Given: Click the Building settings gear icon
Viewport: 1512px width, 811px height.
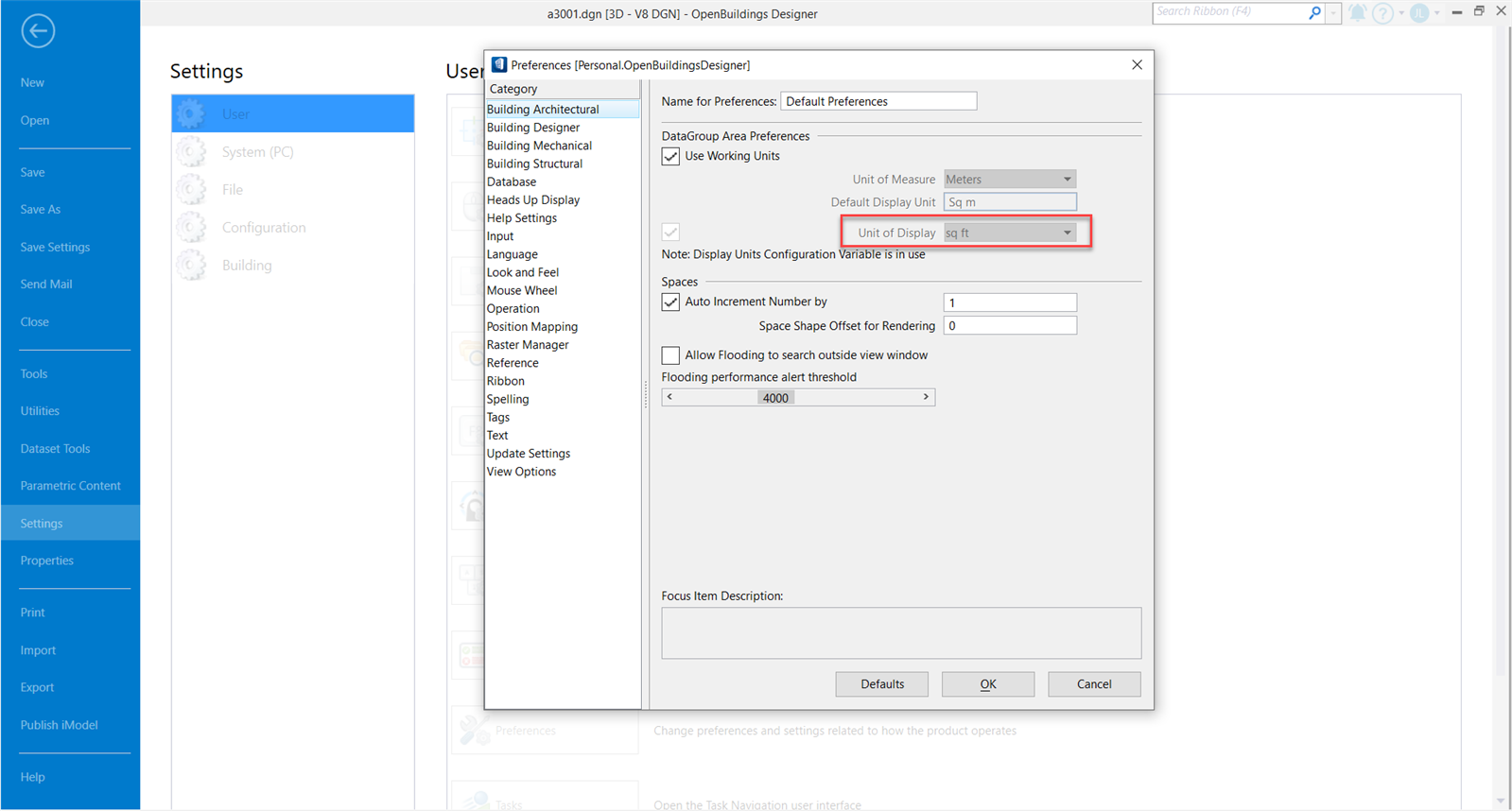Looking at the screenshot, I should click(x=190, y=265).
